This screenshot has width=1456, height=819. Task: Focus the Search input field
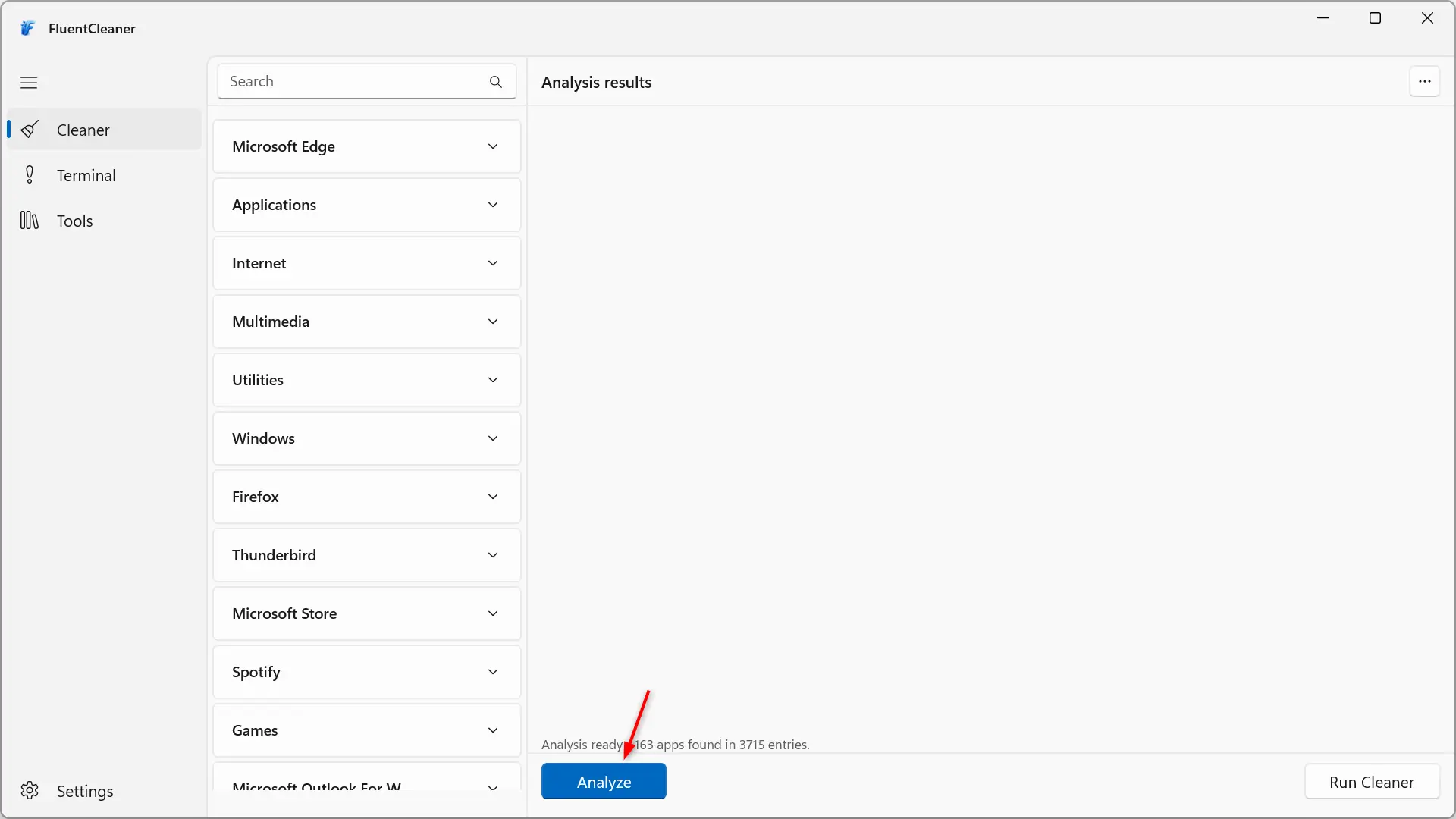[x=367, y=82]
